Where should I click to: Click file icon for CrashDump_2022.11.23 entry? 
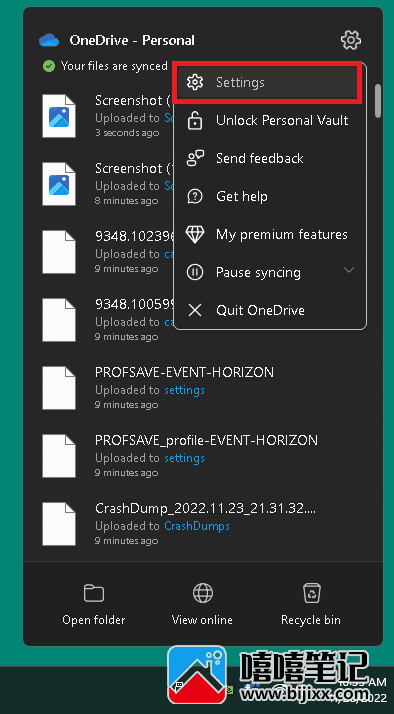click(59, 524)
